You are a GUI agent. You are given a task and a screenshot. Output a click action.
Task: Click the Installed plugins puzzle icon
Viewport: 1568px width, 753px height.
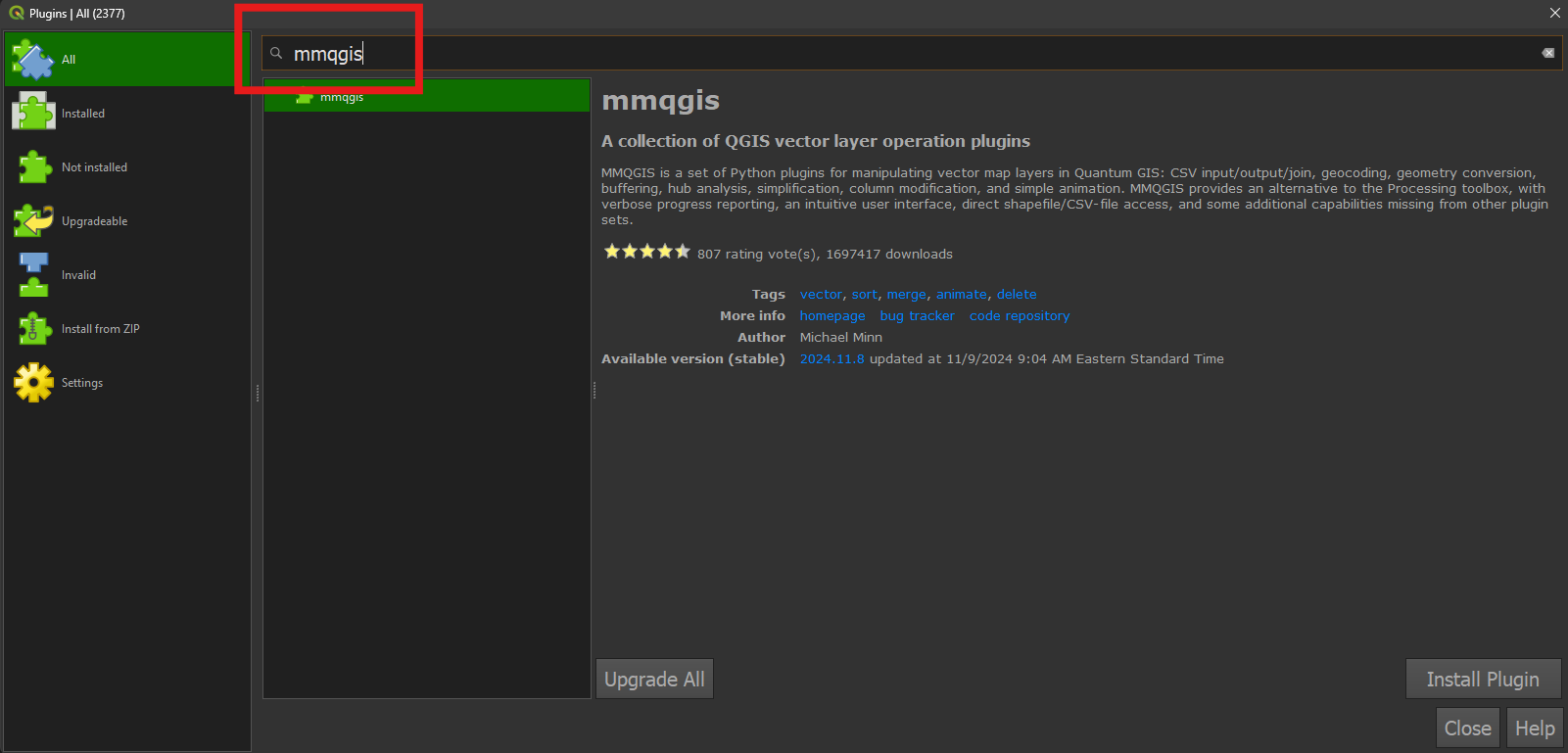tap(33, 113)
